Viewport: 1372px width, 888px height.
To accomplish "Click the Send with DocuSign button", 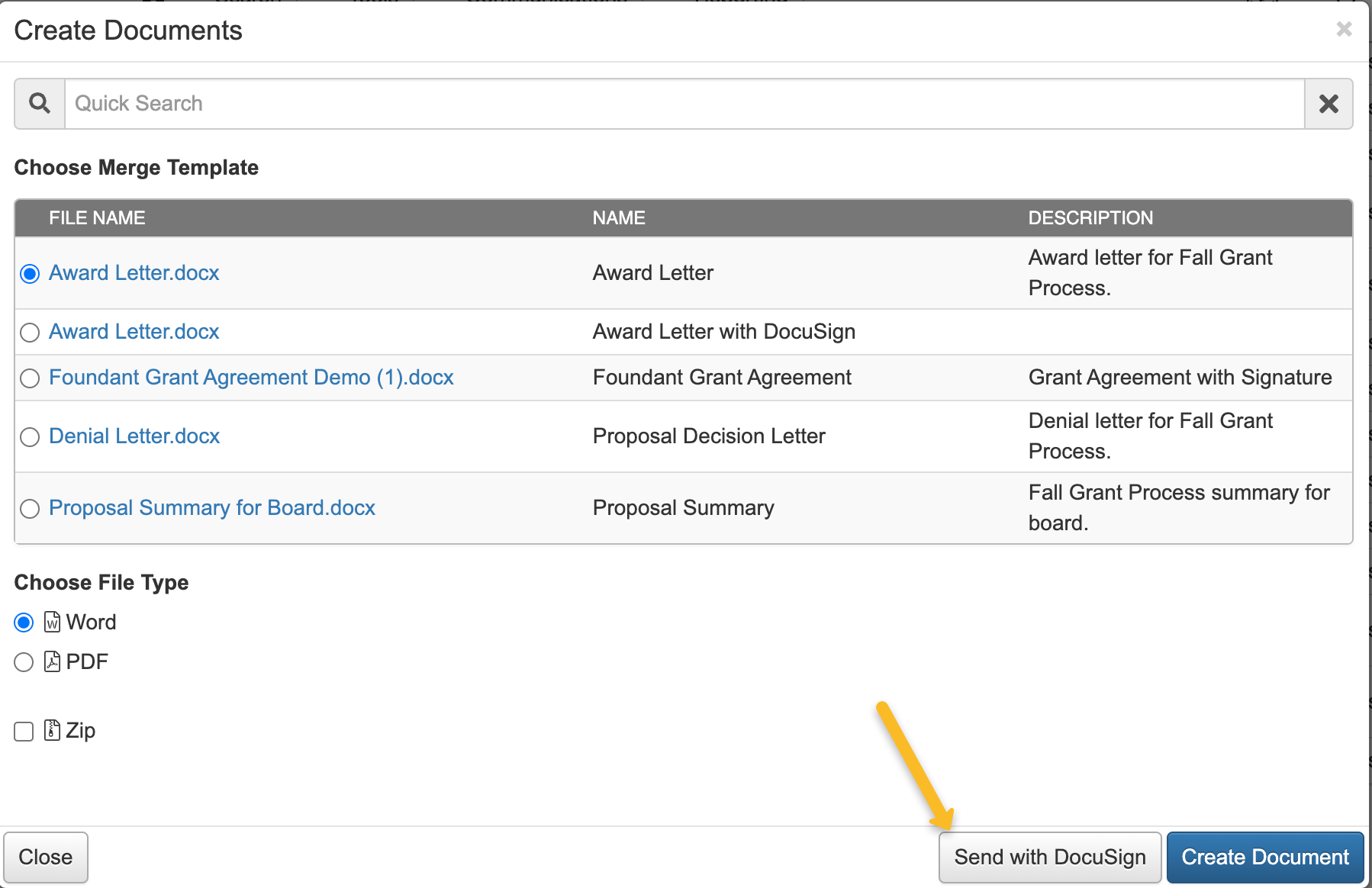I will point(1049,857).
